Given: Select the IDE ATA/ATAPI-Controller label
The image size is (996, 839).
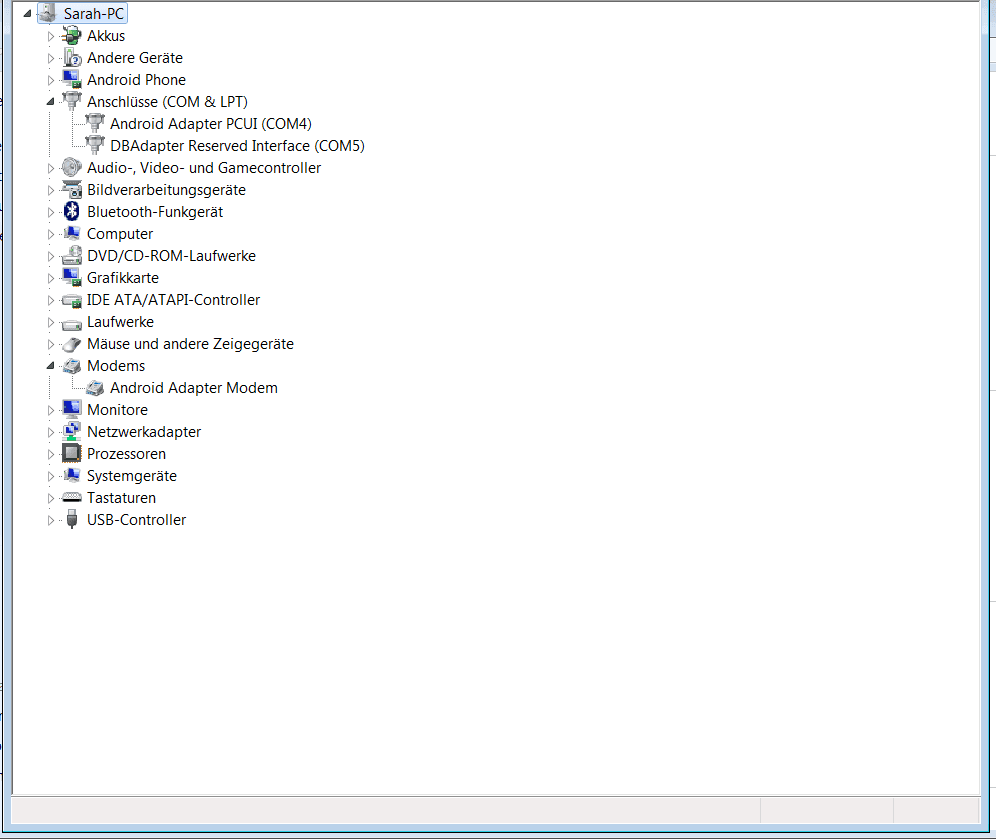Looking at the screenshot, I should tap(173, 300).
